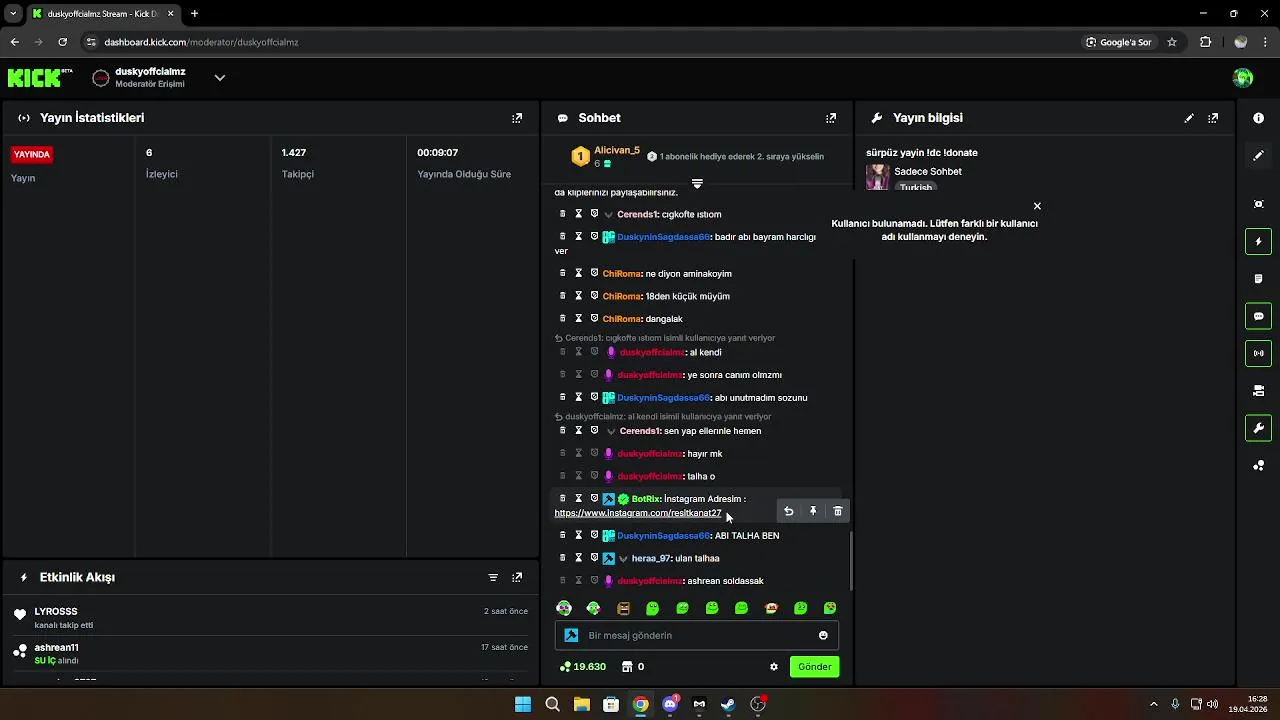Open Google'a Sor in address bar
1280x720 pixels.
(x=1119, y=42)
